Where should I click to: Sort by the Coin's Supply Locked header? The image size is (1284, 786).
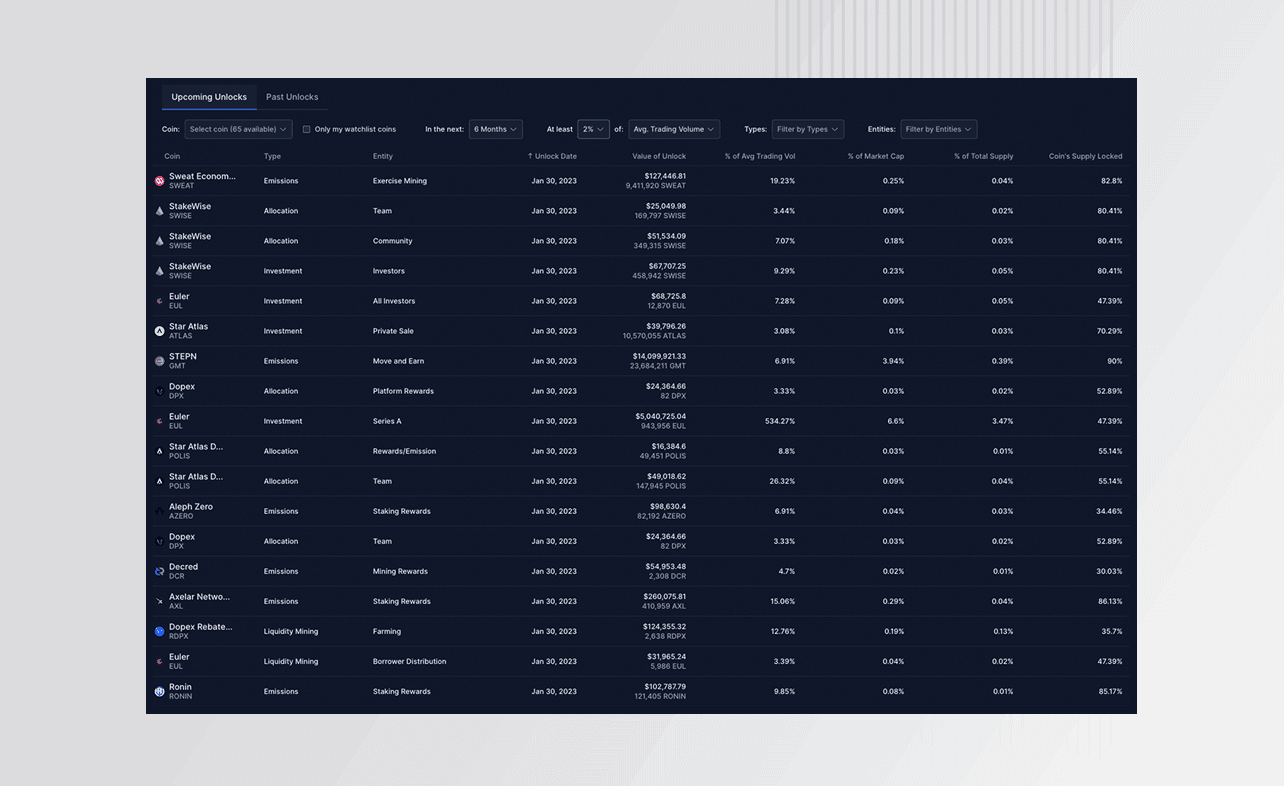1085,156
